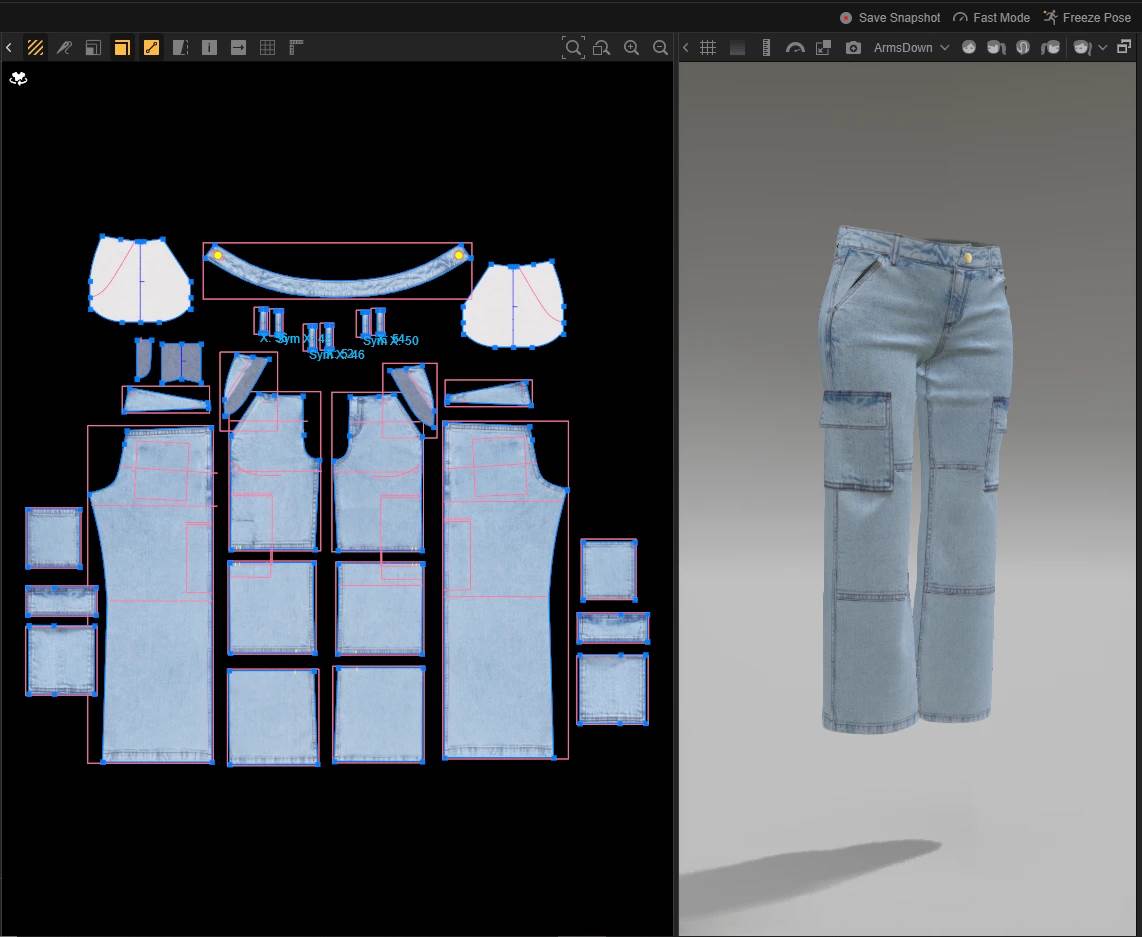Click the solid gray square icon in 3D toolbar
Viewport: 1142px width, 937px height.
[x=737, y=48]
